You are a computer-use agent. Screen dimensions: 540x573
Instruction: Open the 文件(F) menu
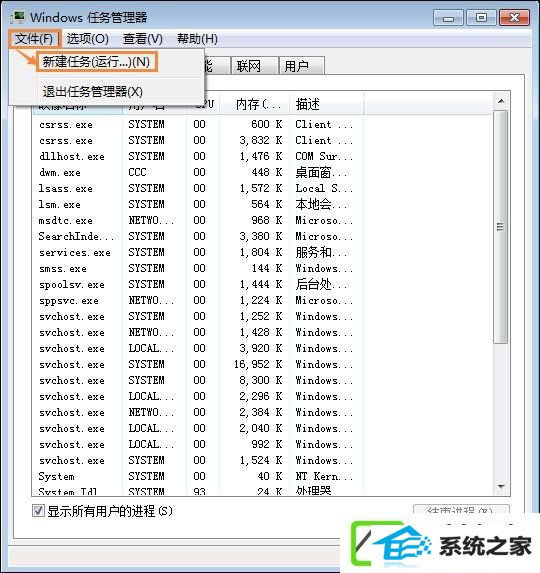[x=33, y=39]
